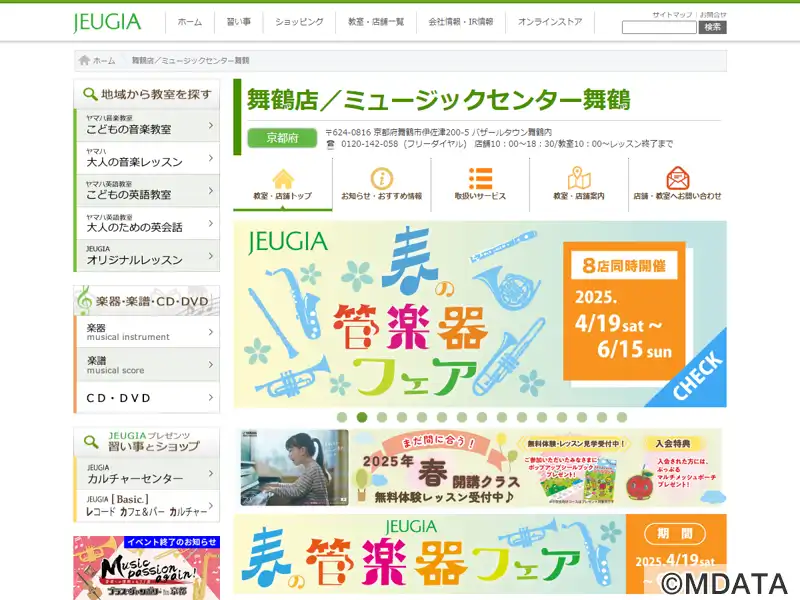Expand the こどもの音楽教室 row arrow
Viewport: 800px width, 600px height.
(x=211, y=126)
